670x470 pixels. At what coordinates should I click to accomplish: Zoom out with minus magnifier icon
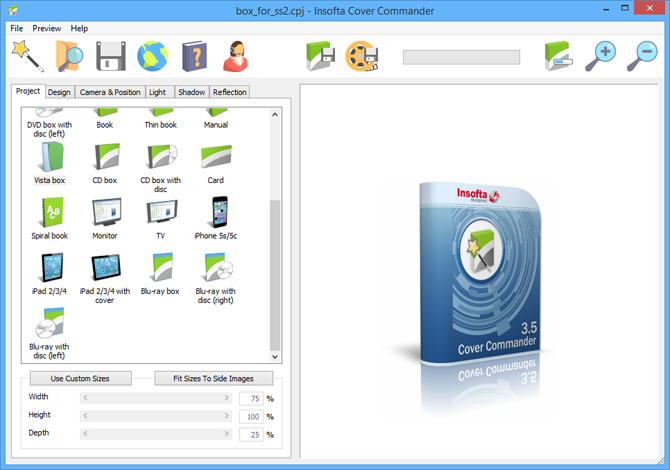click(641, 56)
